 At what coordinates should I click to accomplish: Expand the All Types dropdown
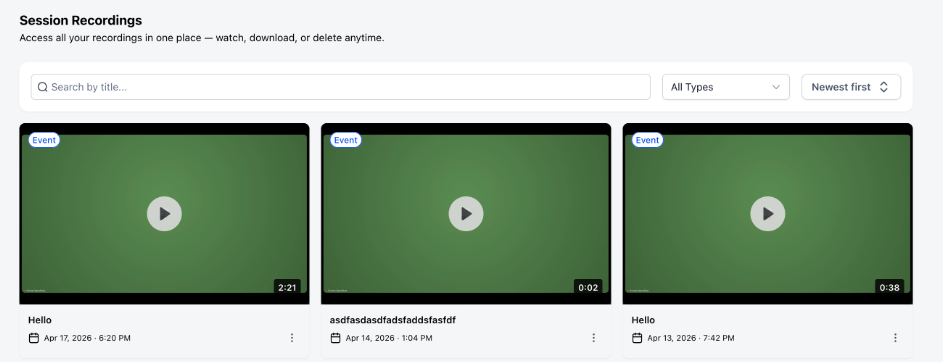click(726, 87)
